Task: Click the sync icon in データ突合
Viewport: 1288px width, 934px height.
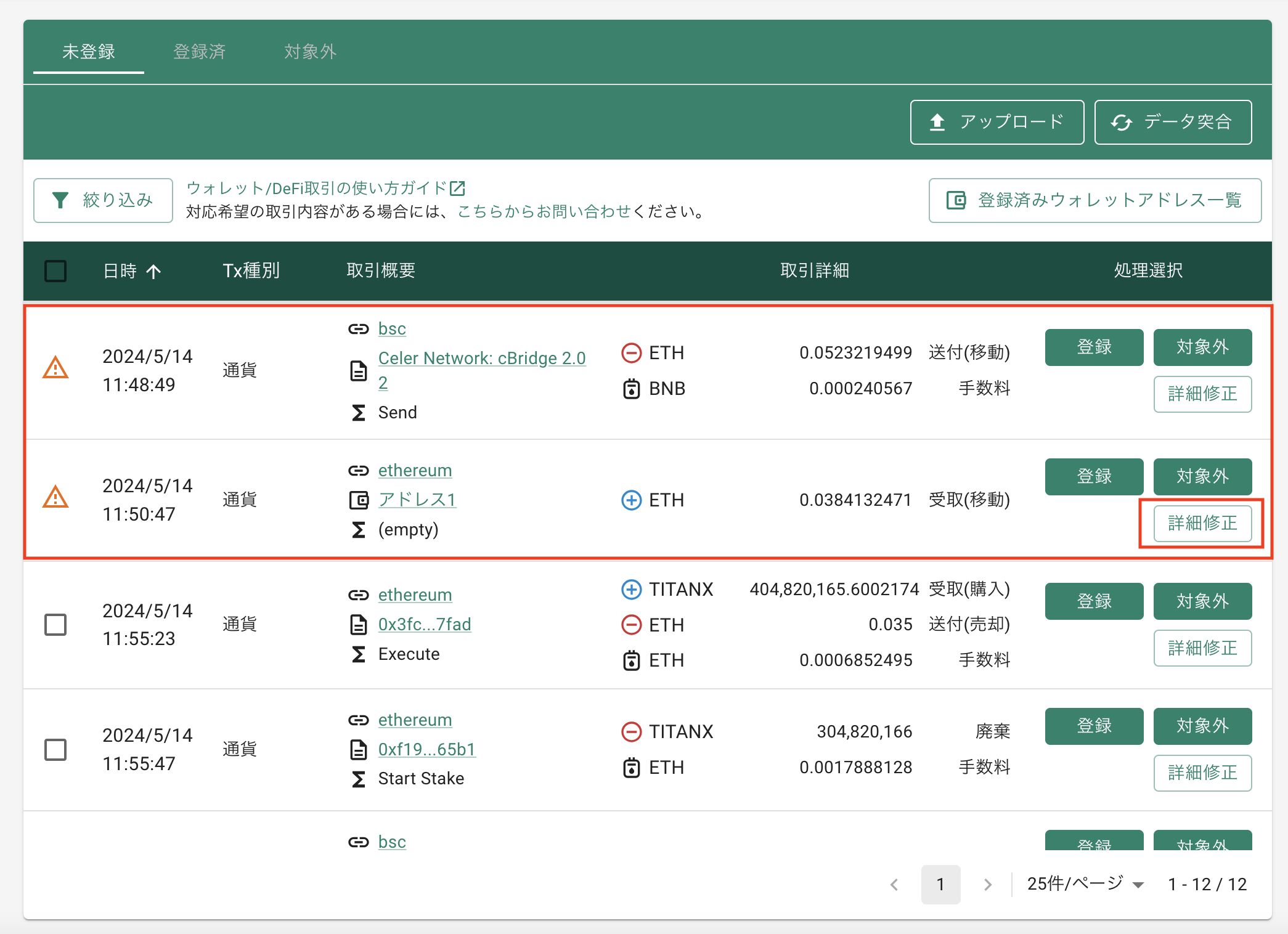Action: 1121,122
